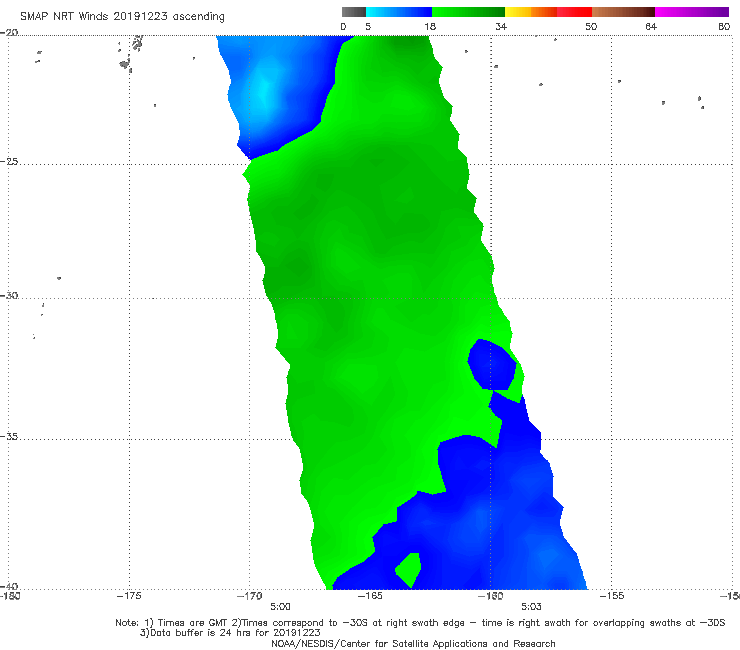Click the longitude label '-170'
The width and height of the screenshot is (740, 650).
click(x=250, y=596)
